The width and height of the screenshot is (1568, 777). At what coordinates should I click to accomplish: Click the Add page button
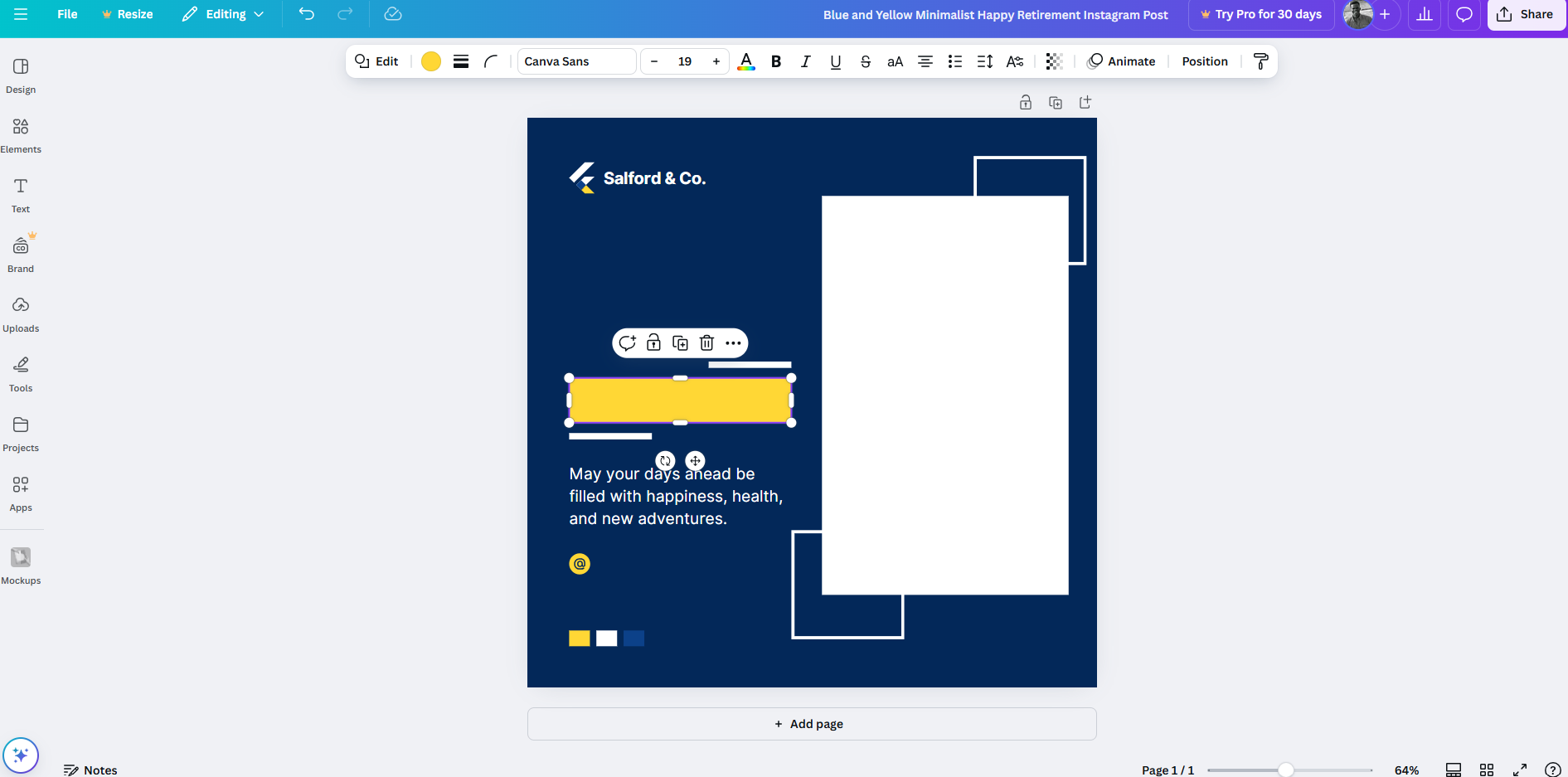pos(812,724)
